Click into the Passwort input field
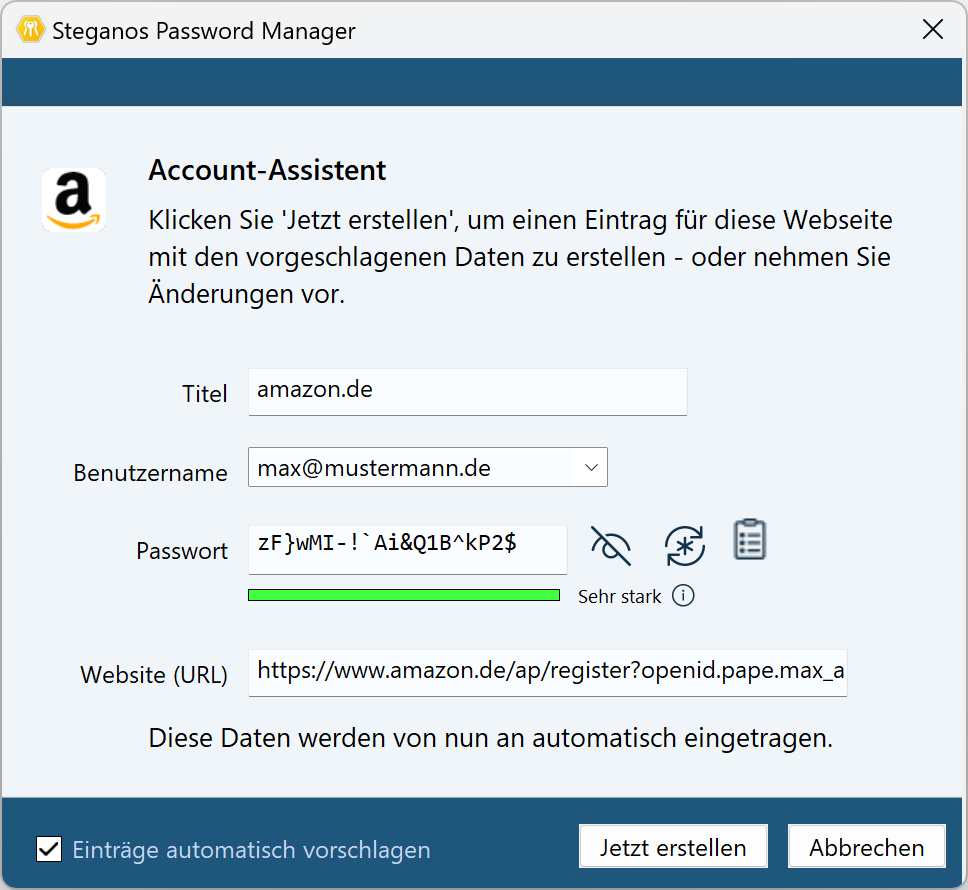This screenshot has width=968, height=890. [x=407, y=549]
